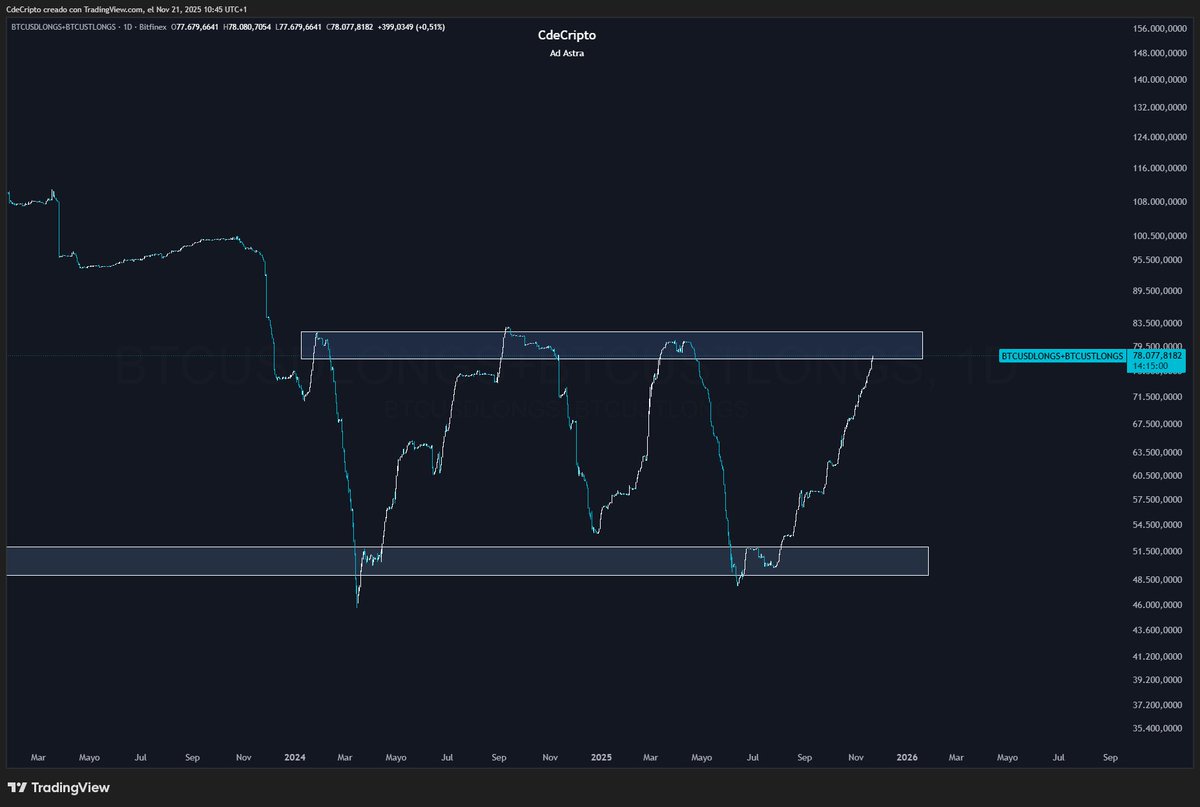Click the 2025 year label on the time axis
Viewport: 1200px width, 807px height.
coord(601,758)
